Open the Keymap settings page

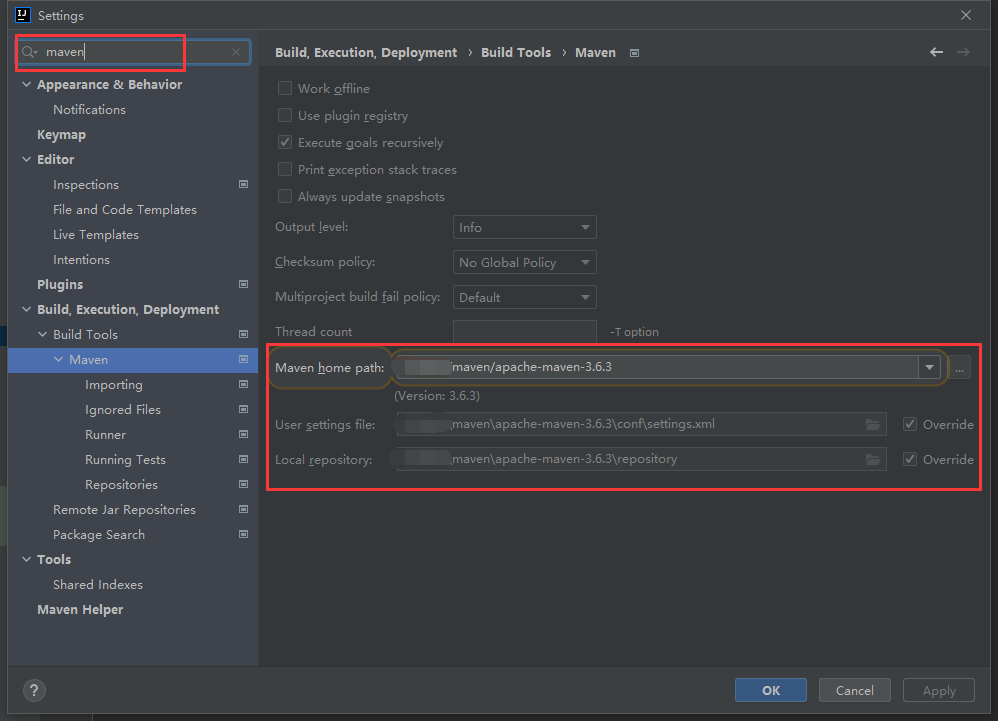pos(61,135)
